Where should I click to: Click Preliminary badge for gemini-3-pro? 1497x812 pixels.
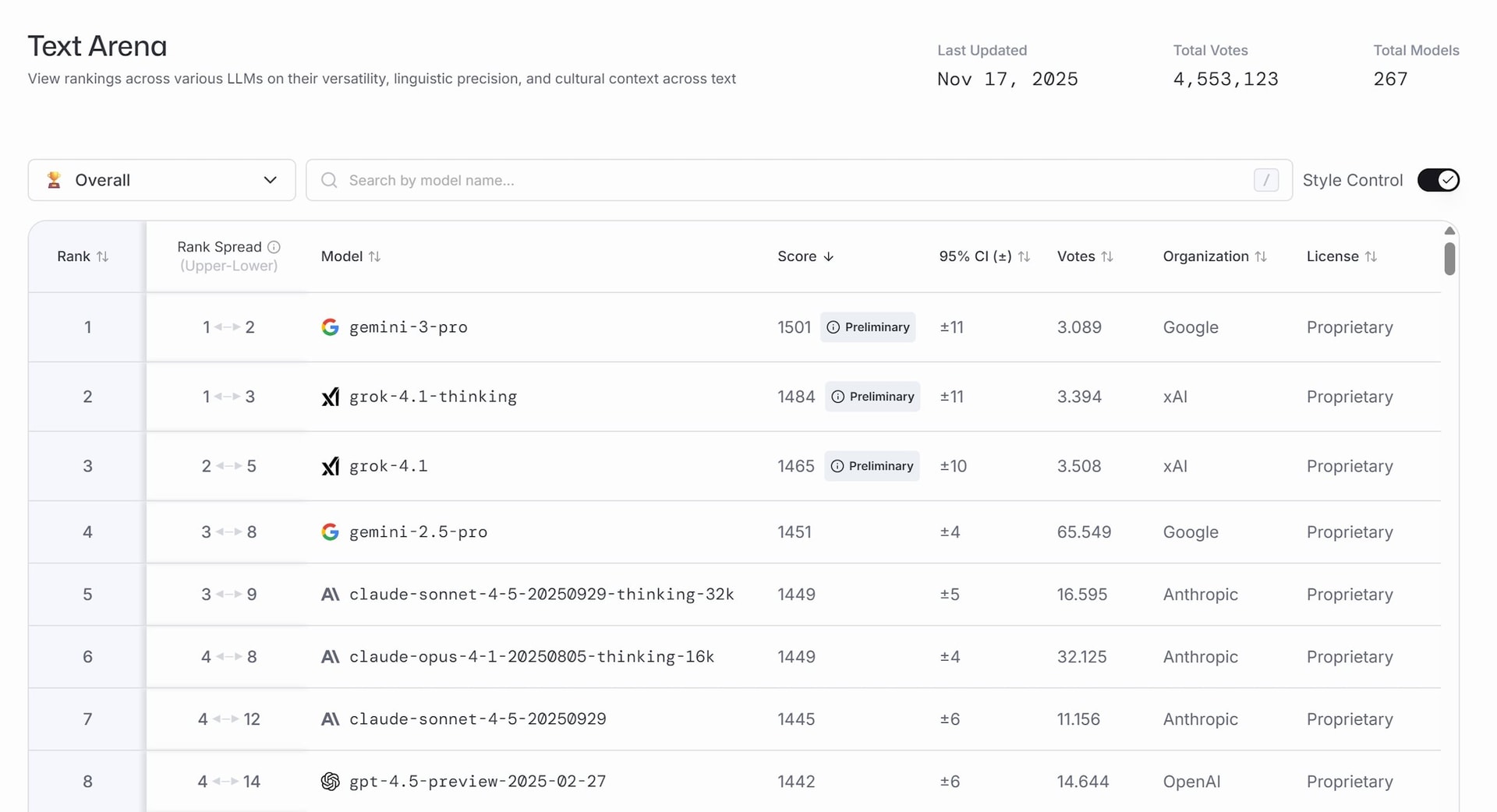(868, 327)
